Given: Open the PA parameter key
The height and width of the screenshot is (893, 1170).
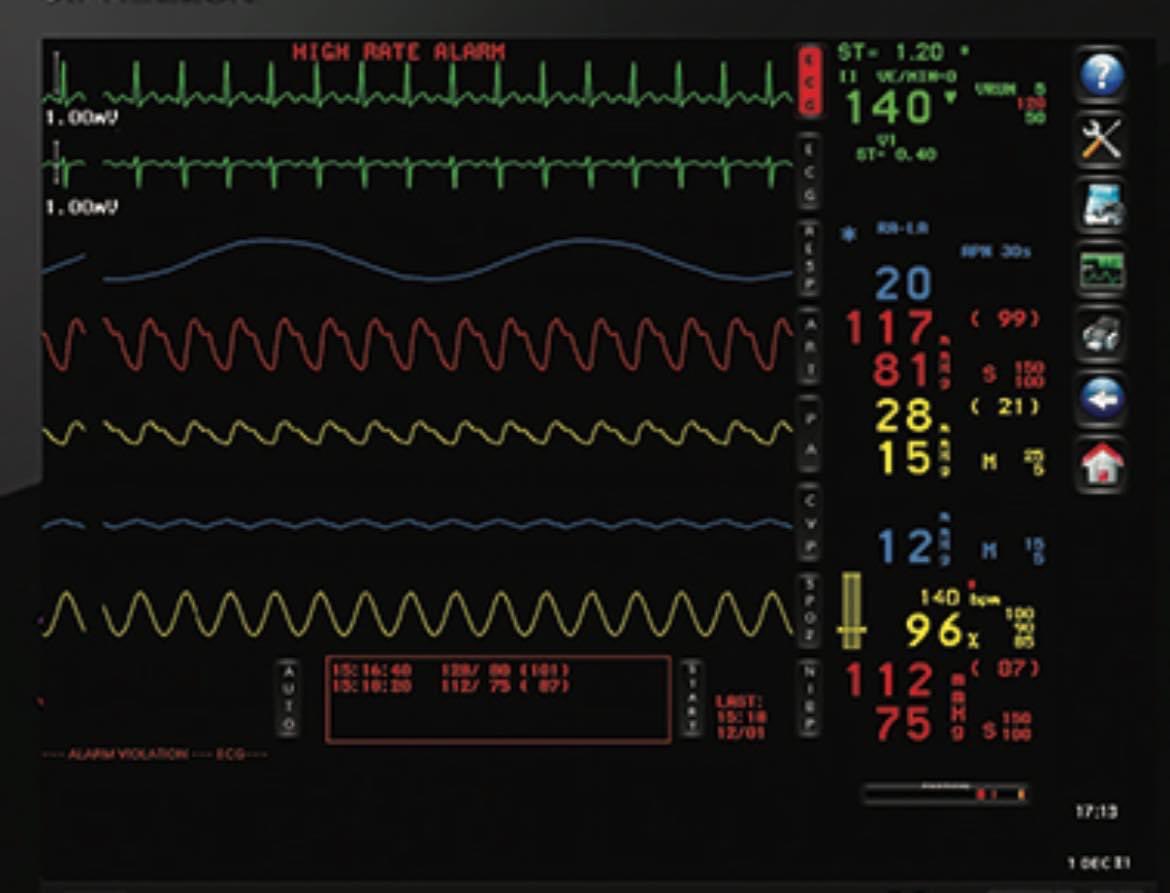Looking at the screenshot, I should pyautogui.click(x=810, y=434).
